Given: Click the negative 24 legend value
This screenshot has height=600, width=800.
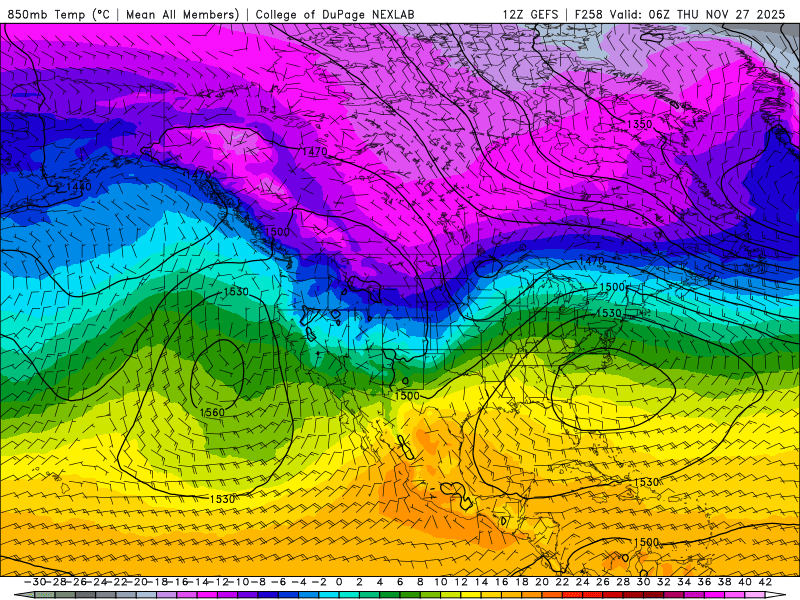Looking at the screenshot, I should click(96, 582).
